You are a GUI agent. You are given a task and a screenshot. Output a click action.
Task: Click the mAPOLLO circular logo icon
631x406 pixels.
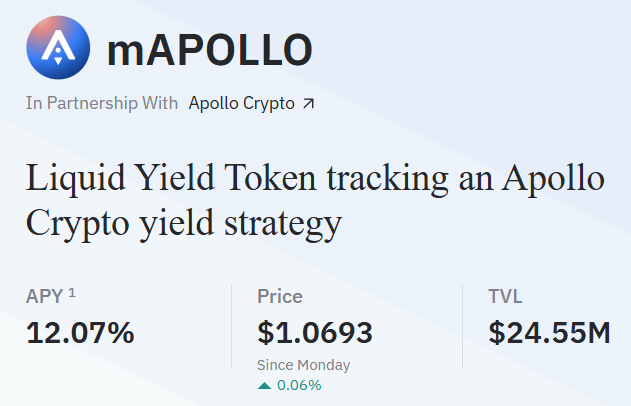(58, 48)
